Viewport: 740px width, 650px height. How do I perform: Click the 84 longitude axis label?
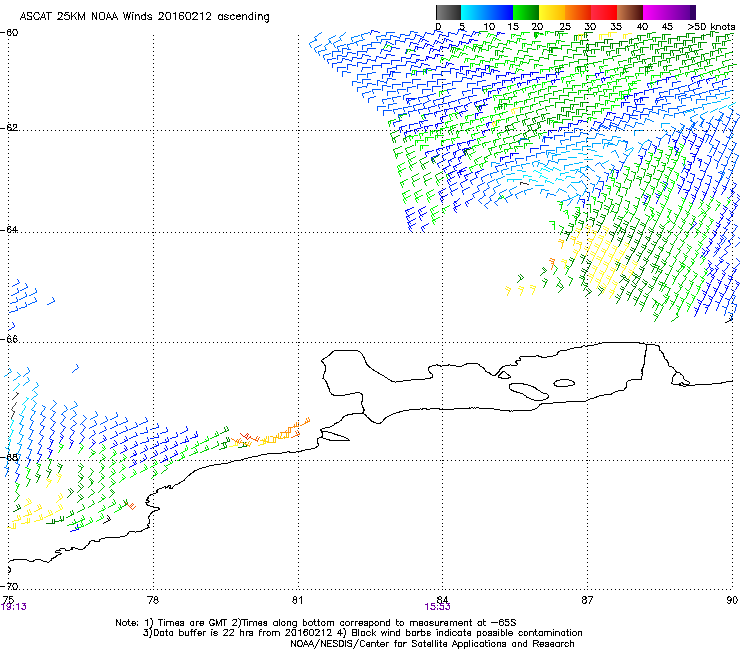pyautogui.click(x=442, y=600)
